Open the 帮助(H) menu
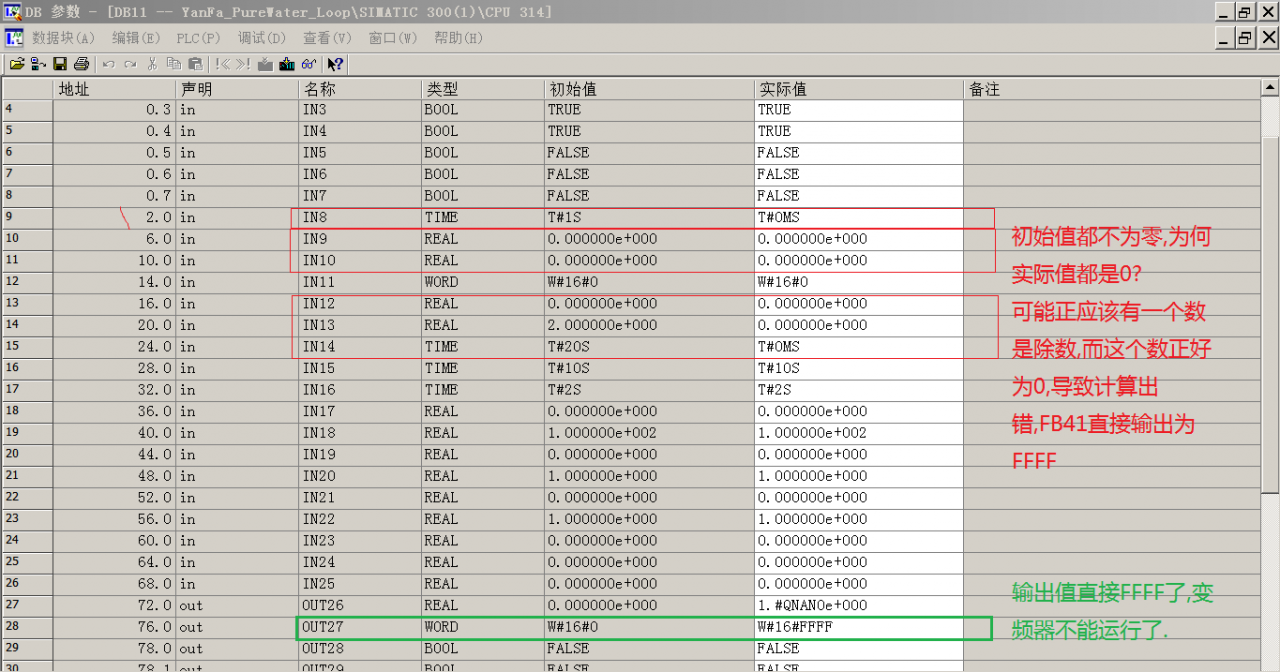This screenshot has width=1280, height=672. (x=459, y=38)
